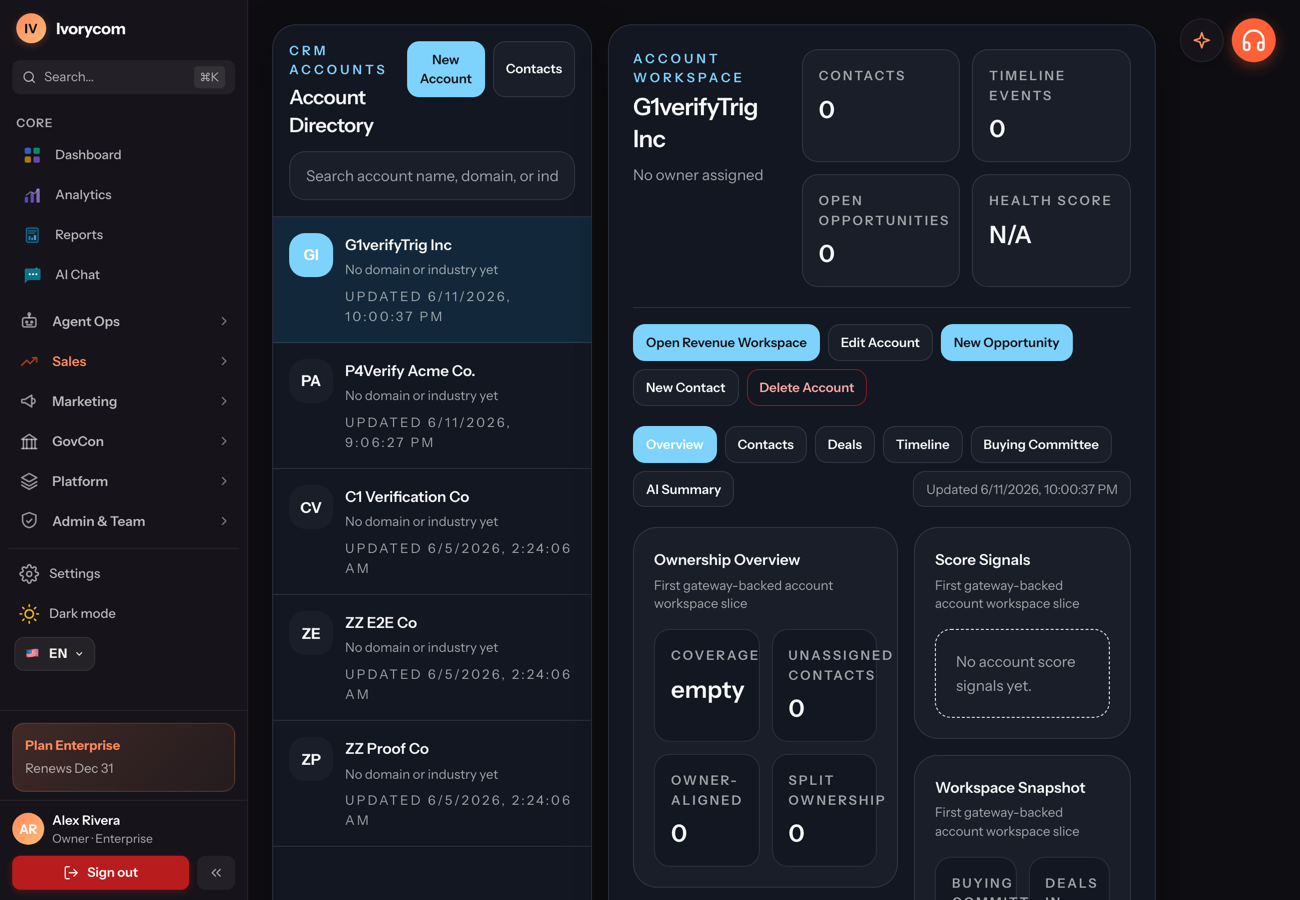This screenshot has width=1300, height=900.
Task: Click the Marketing megaphone icon
Action: pos(29,401)
